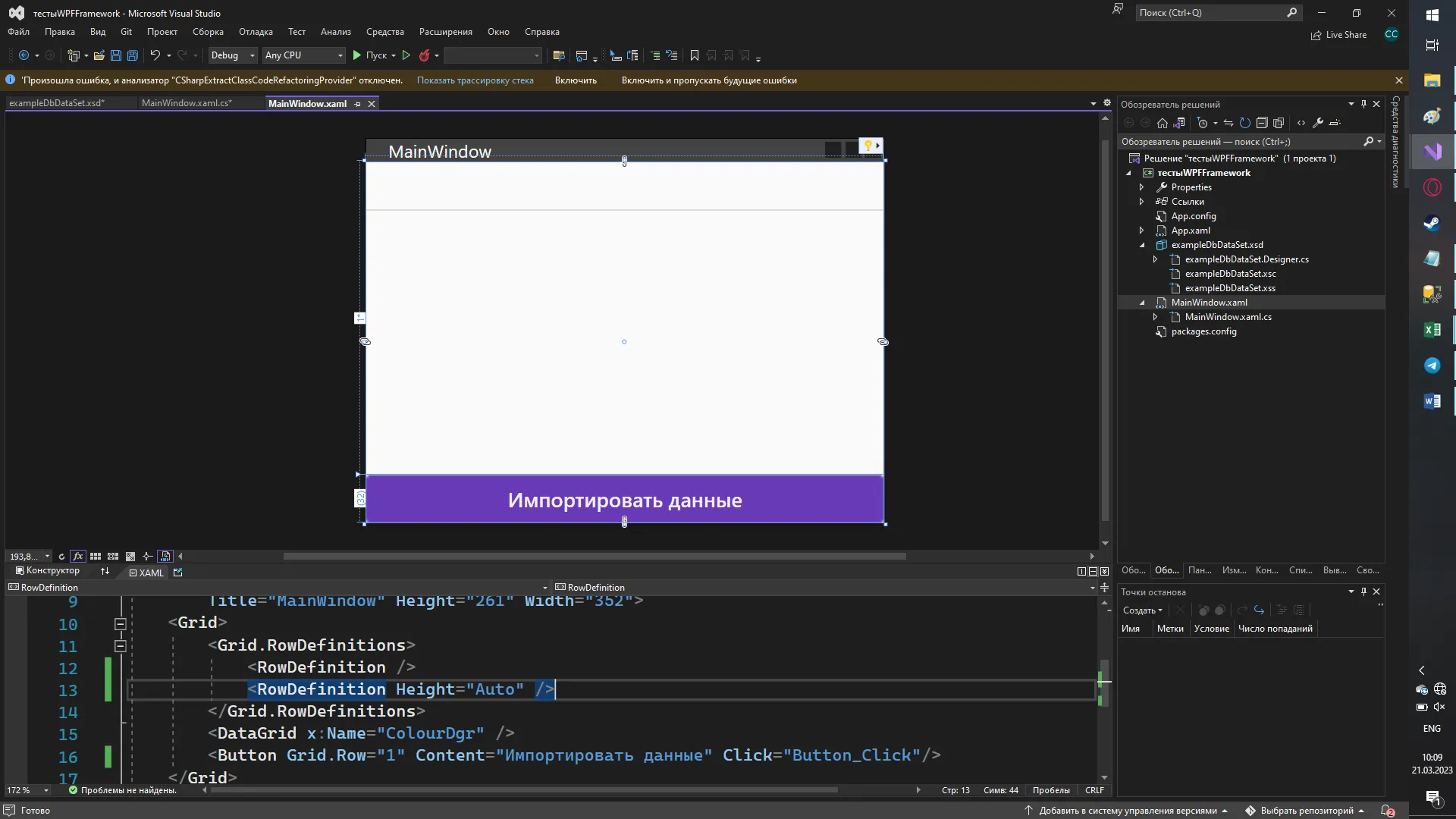The width and height of the screenshot is (1456, 819).
Task: Click the Save single file icon
Action: pyautogui.click(x=116, y=55)
